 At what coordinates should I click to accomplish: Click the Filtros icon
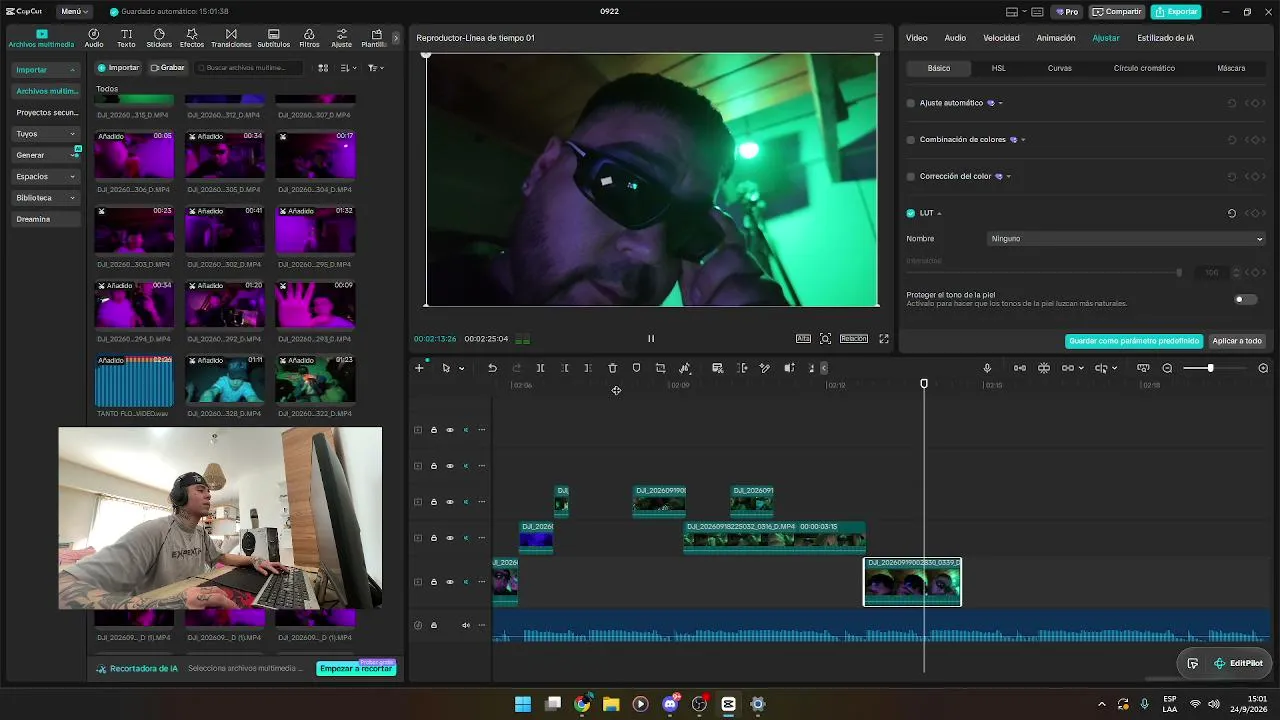click(x=309, y=38)
